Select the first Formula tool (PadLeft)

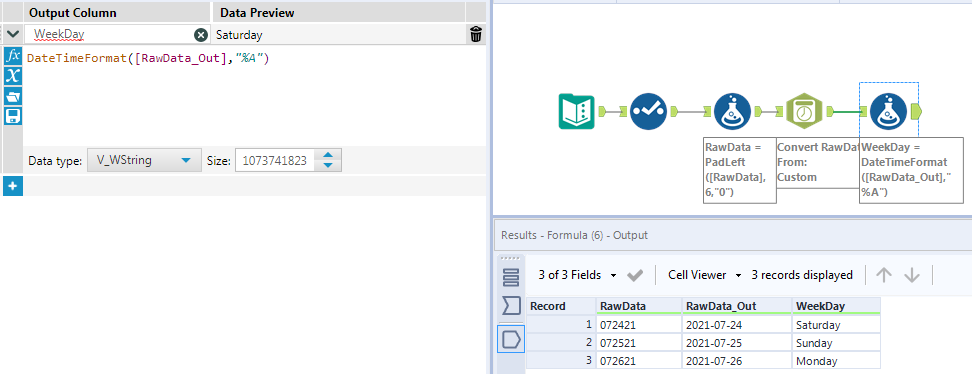[x=732, y=112]
